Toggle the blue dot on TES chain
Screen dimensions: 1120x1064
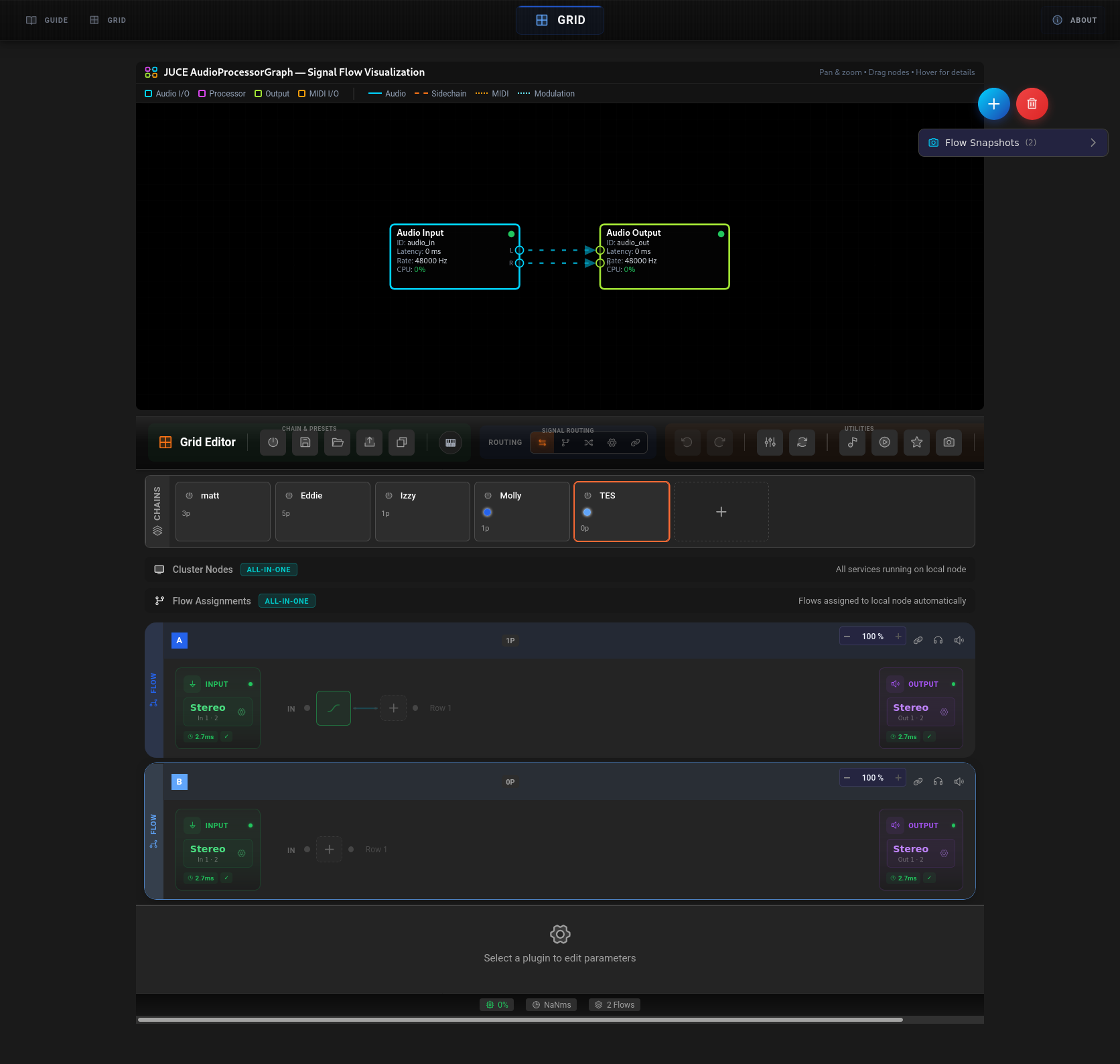(x=587, y=513)
